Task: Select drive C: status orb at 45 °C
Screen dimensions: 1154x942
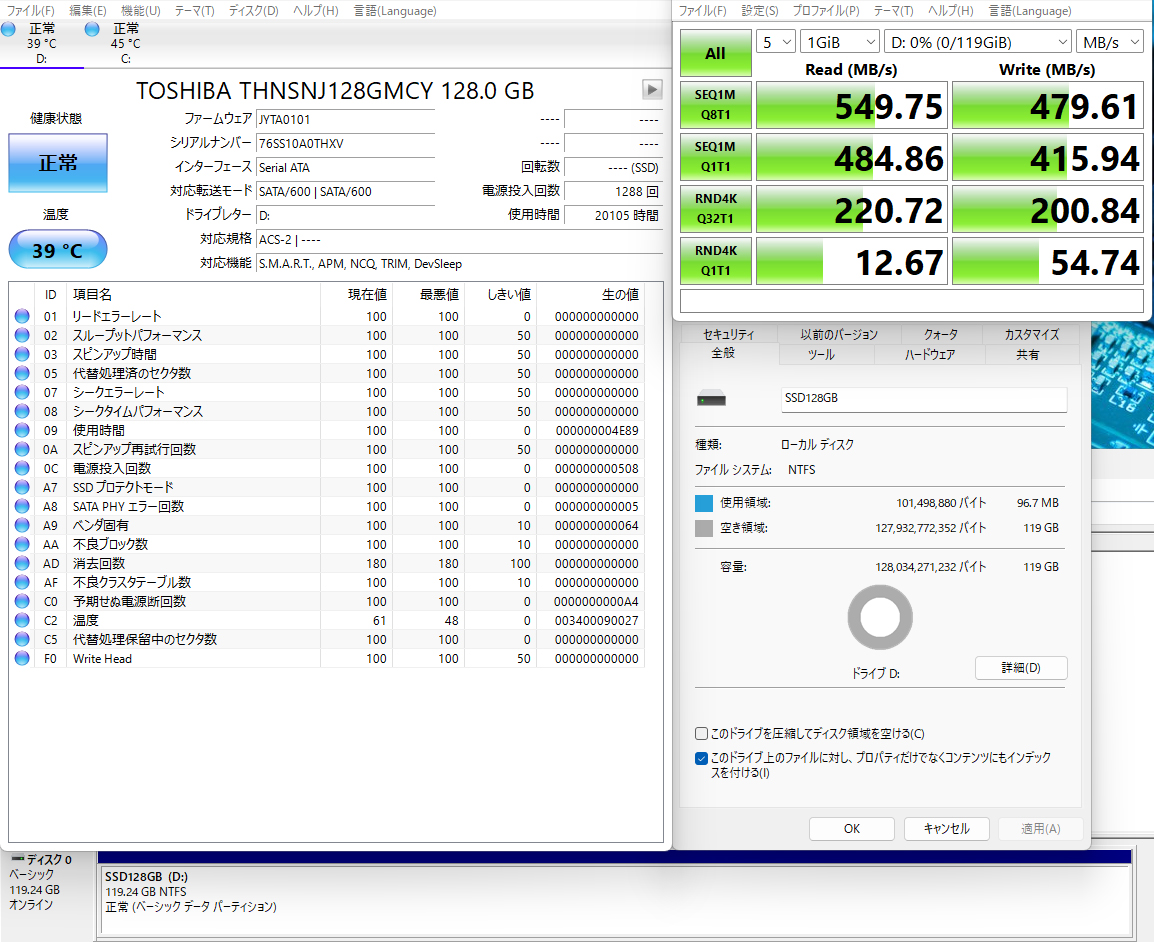Action: coord(93,30)
